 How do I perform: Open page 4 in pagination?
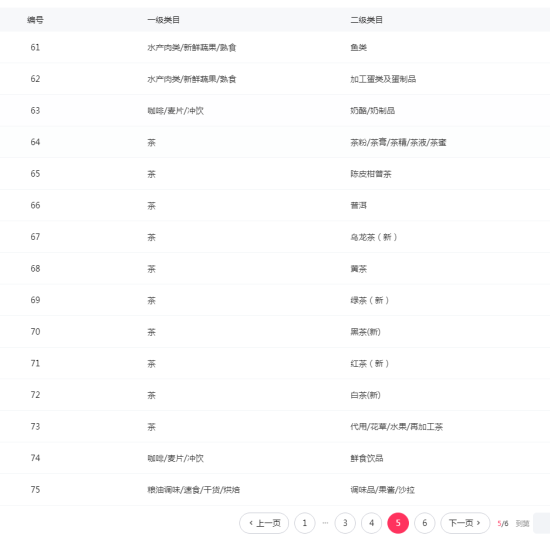(371, 523)
